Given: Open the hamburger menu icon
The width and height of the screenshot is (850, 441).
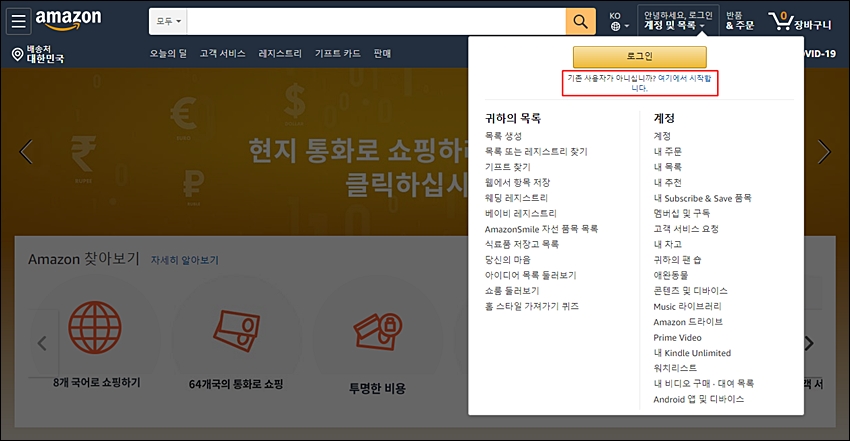Looking at the screenshot, I should tap(18, 21).
